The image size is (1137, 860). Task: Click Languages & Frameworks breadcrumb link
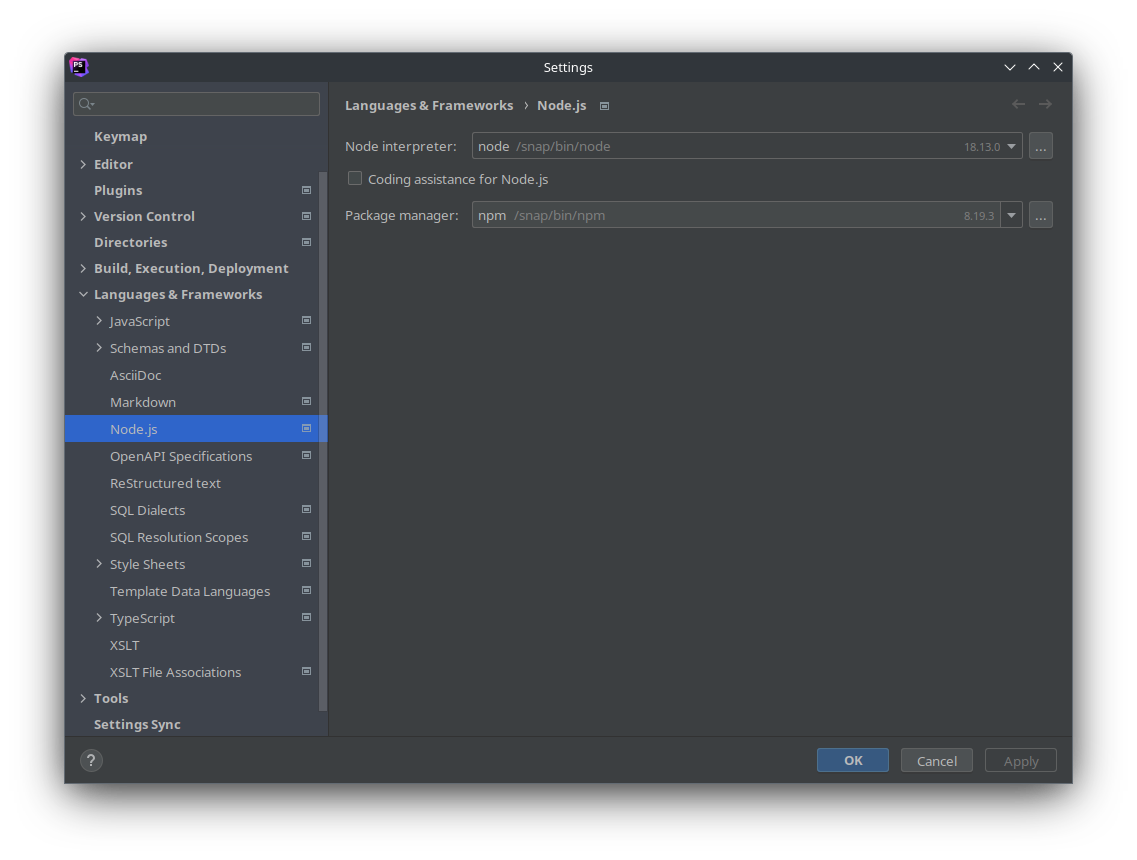(429, 105)
